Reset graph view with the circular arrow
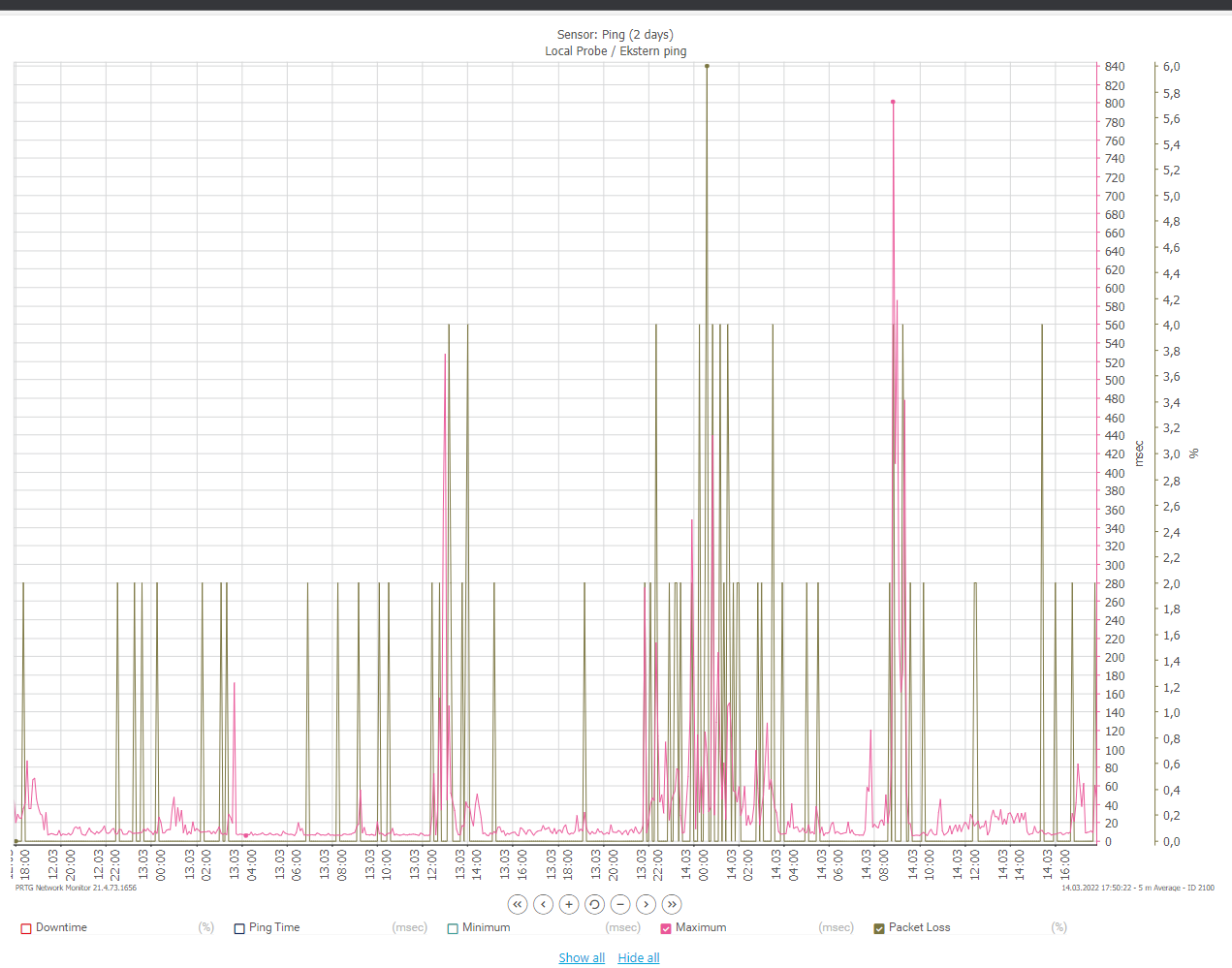This screenshot has height=968, width=1232. pyautogui.click(x=595, y=904)
